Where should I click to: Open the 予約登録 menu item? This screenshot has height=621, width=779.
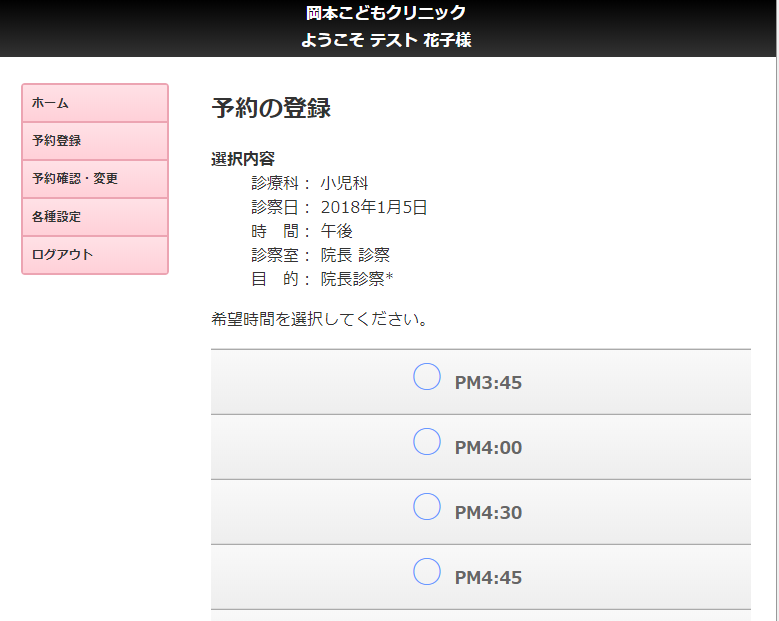point(94,141)
